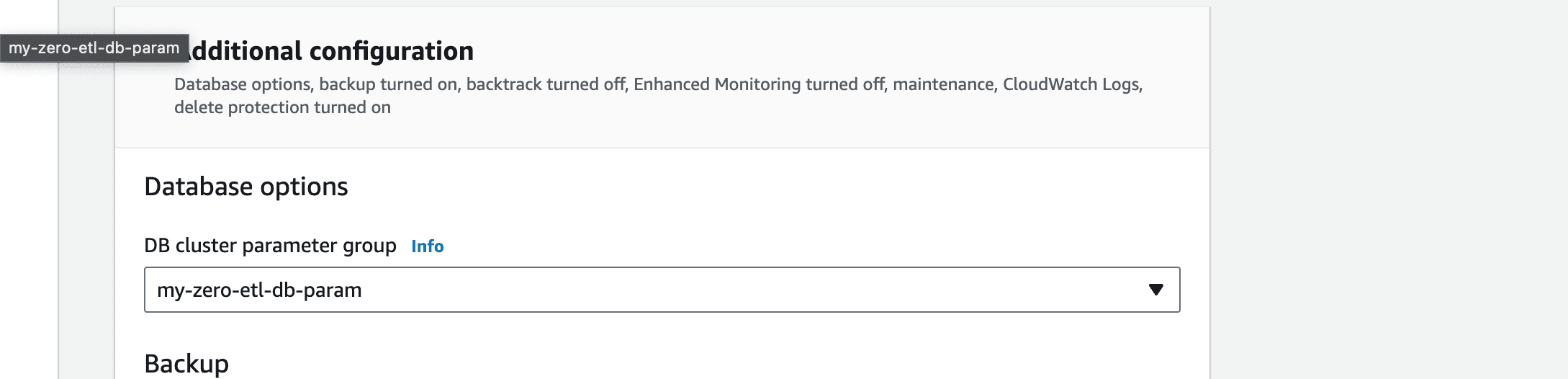Screen dimensions: 1568x379
Task: Click the "backtrack turned off" summary text
Action: [x=546, y=84]
